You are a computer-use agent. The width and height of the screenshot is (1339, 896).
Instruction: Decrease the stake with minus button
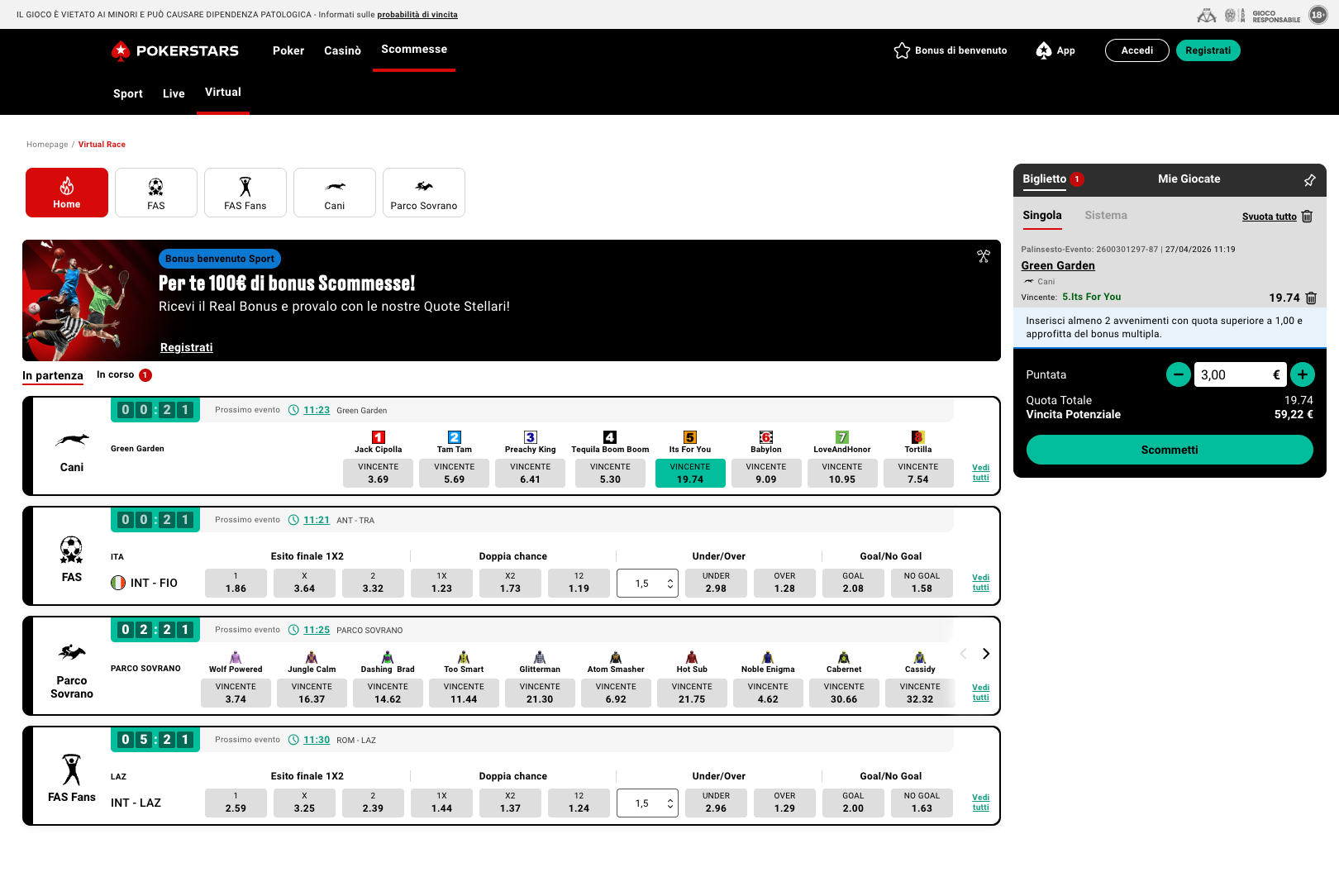coord(1179,374)
